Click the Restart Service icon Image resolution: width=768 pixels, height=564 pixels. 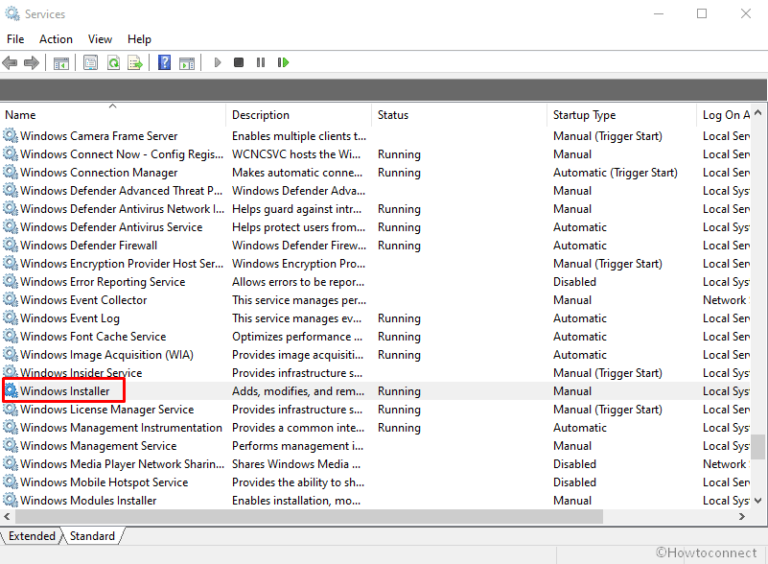[283, 63]
